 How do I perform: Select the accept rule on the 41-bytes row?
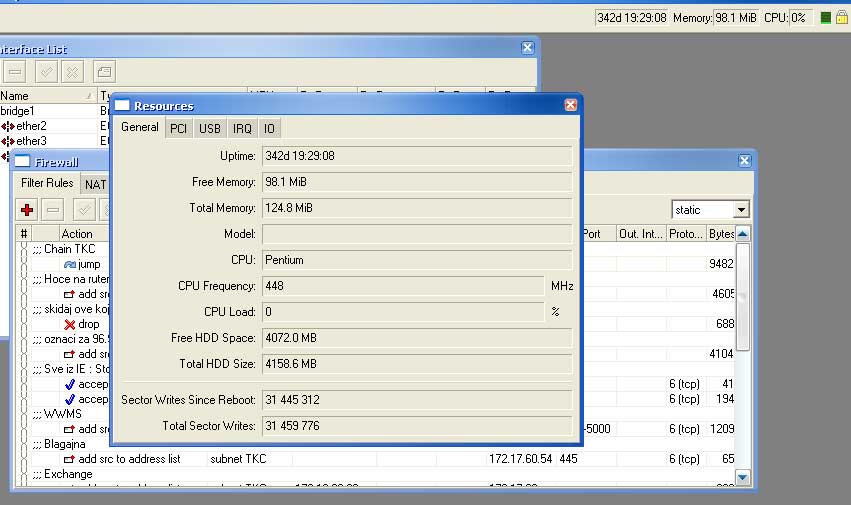[69, 384]
